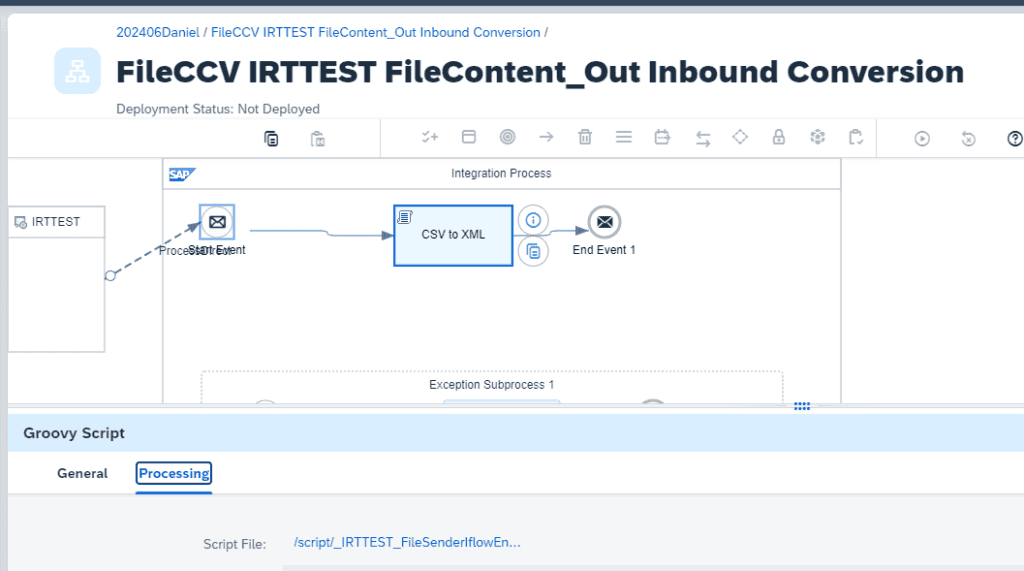Open the /script/_IRTTEST_FileSenderIflowEn... script file link

coord(407,542)
